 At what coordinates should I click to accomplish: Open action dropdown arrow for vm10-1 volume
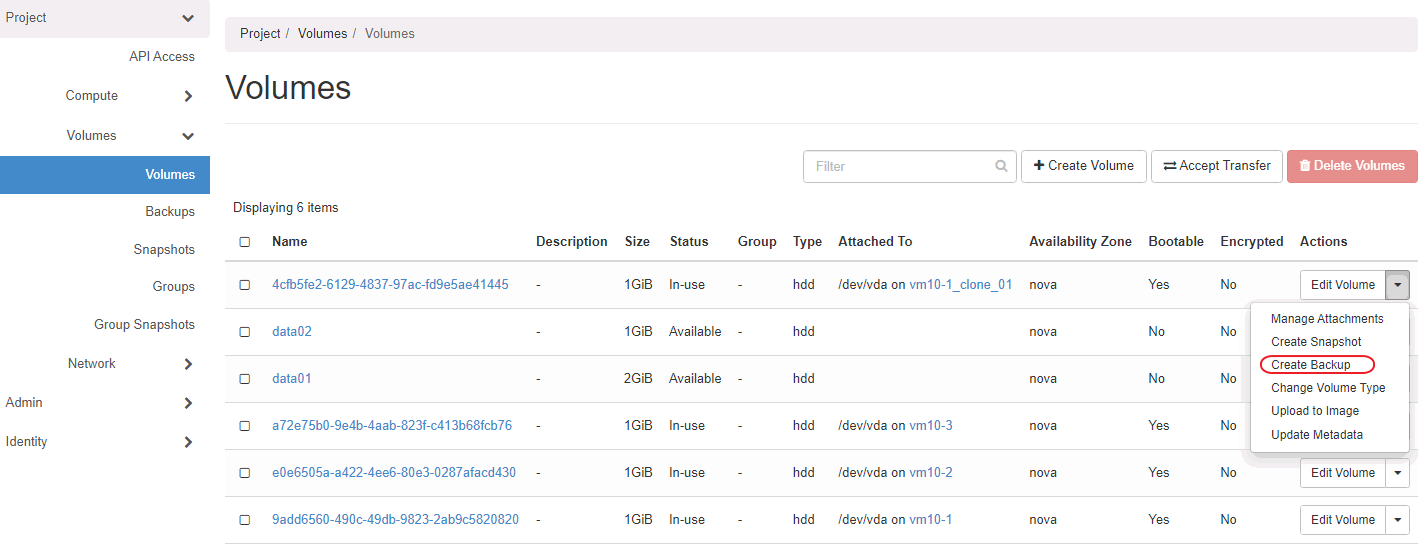[x=1398, y=520]
